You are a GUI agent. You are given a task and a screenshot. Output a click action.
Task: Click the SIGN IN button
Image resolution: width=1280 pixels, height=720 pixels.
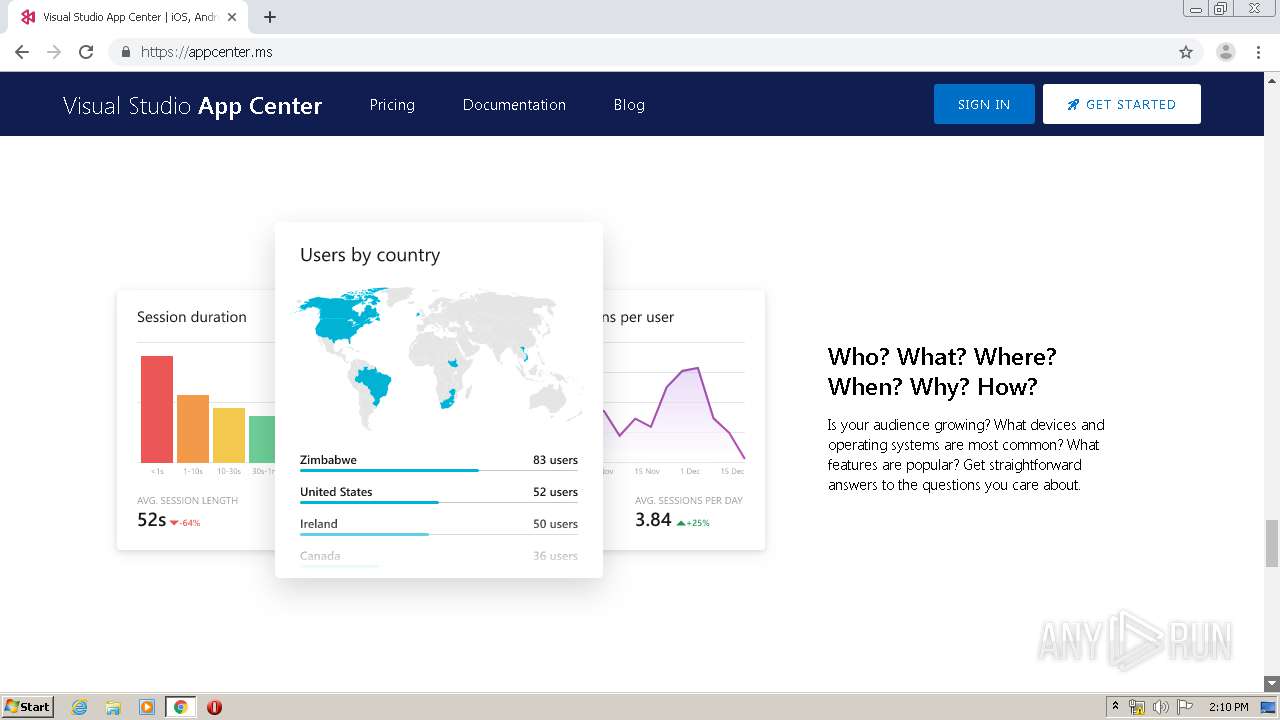pos(984,104)
